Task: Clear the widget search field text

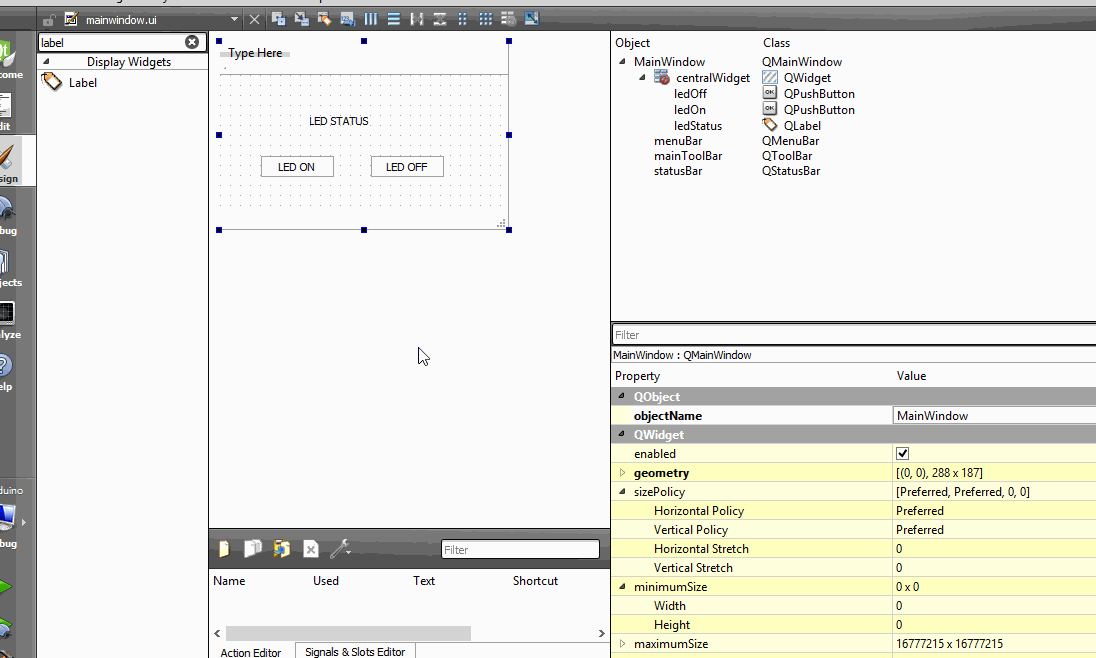Action: point(192,42)
